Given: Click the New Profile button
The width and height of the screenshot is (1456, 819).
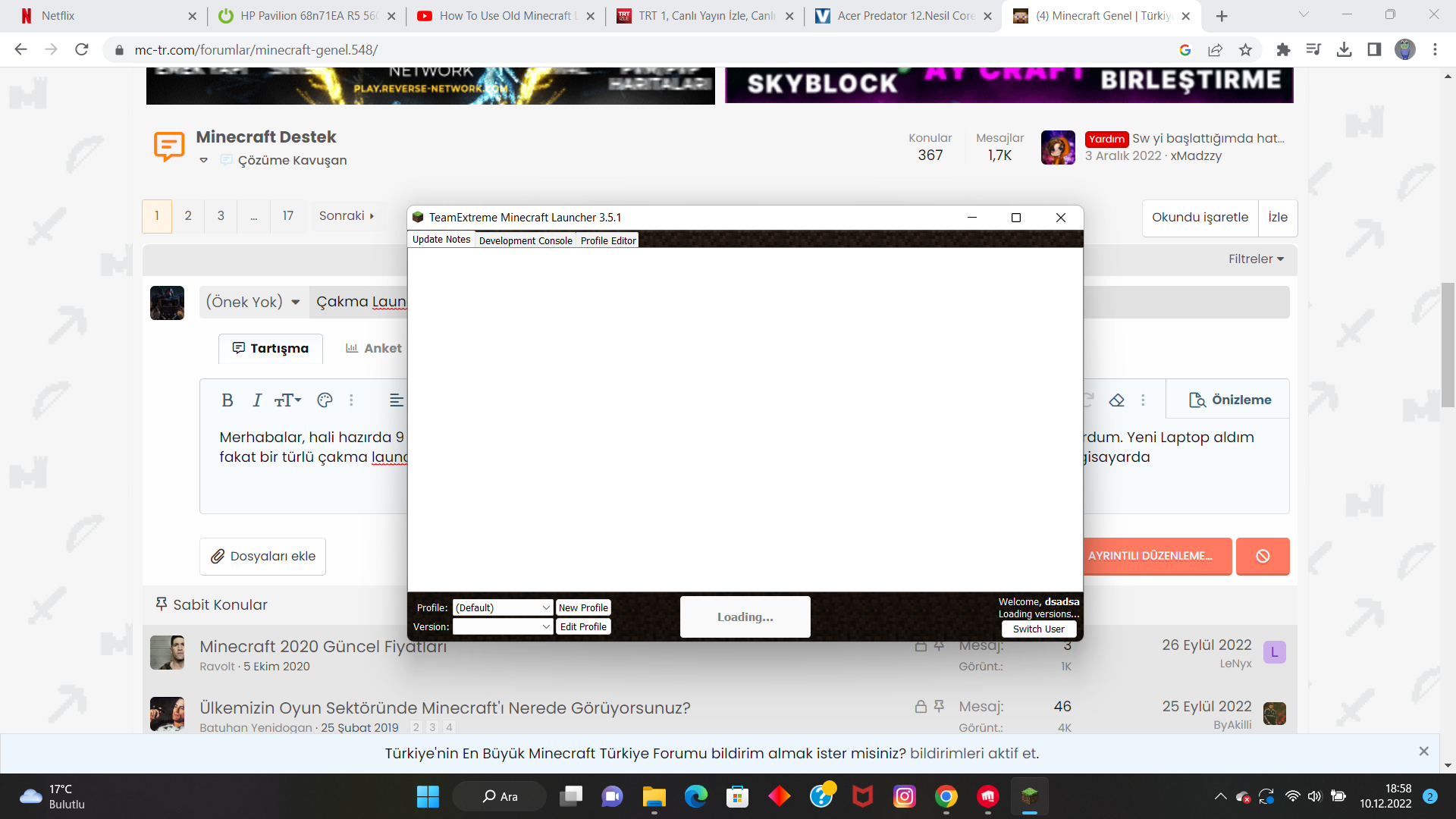Looking at the screenshot, I should point(583,607).
